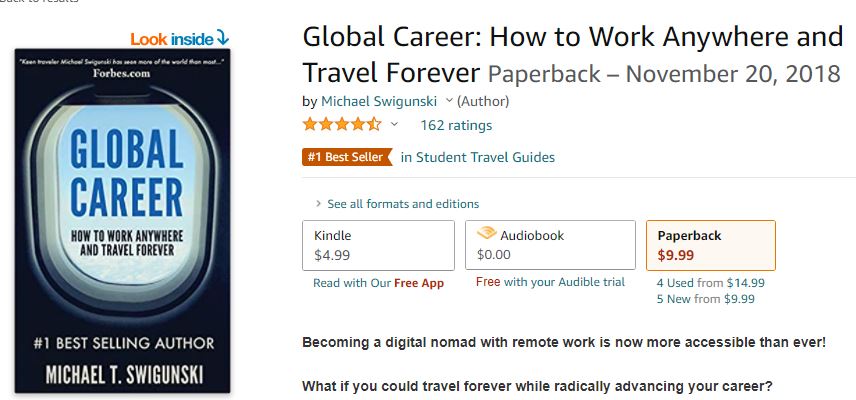The image size is (856, 400).
Task: Expand the author dropdown chevron next to Michael Swigunski
Action: click(449, 100)
